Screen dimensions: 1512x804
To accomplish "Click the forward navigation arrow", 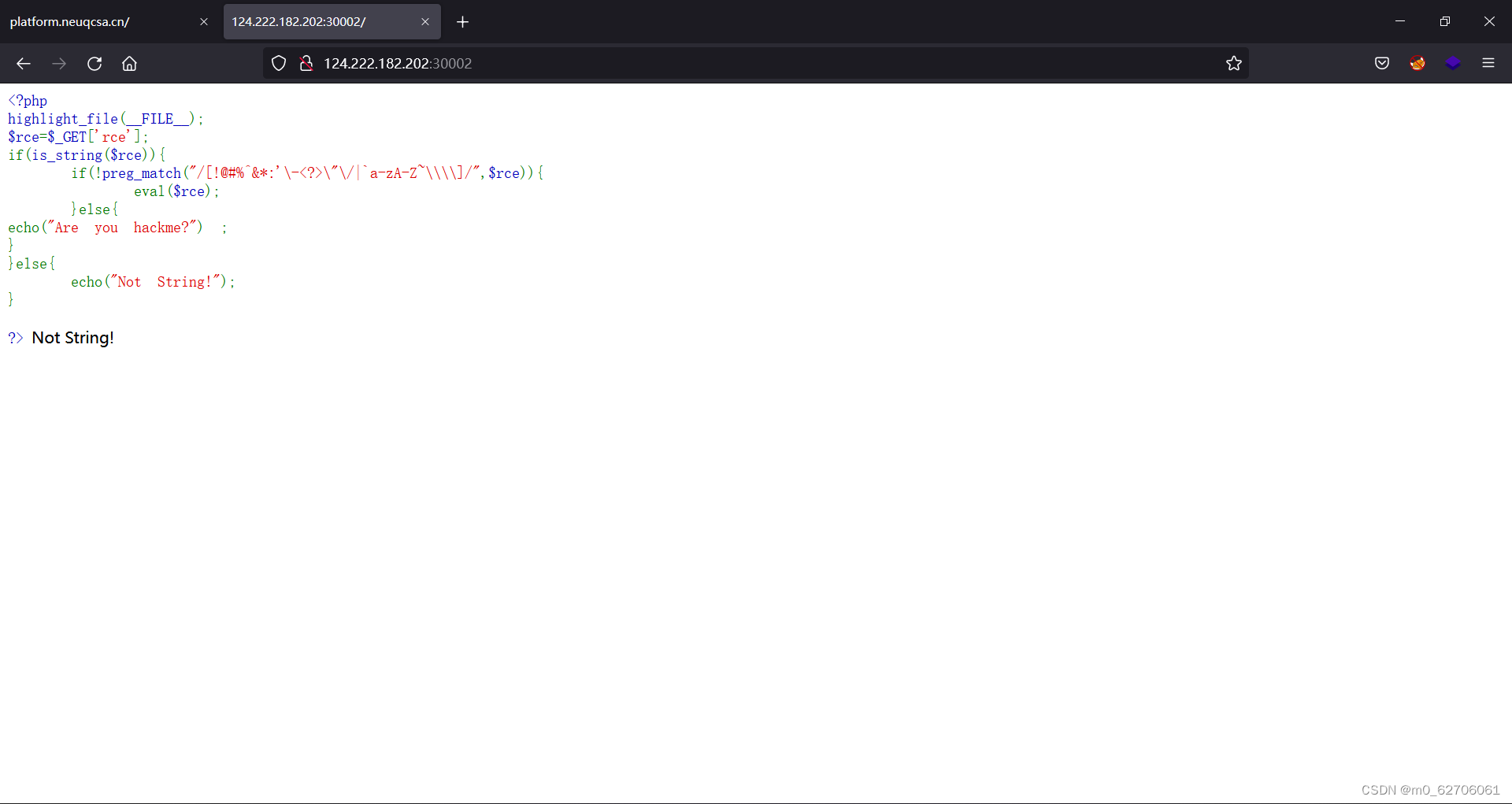I will (59, 64).
